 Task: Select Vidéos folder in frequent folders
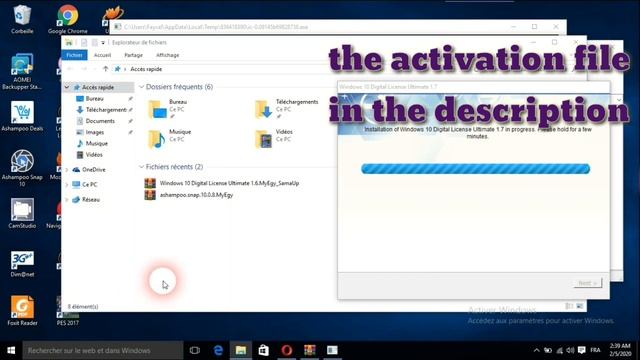[273, 139]
